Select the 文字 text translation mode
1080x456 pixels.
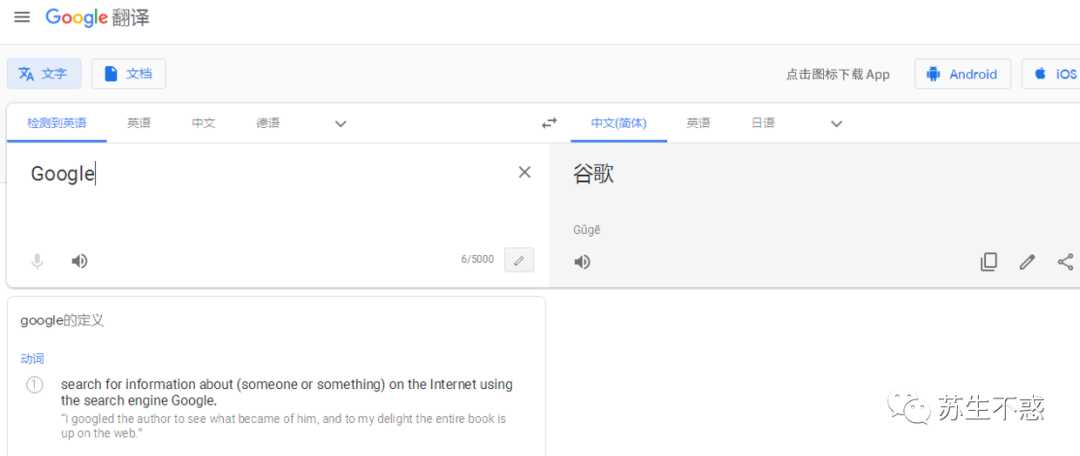tap(44, 74)
